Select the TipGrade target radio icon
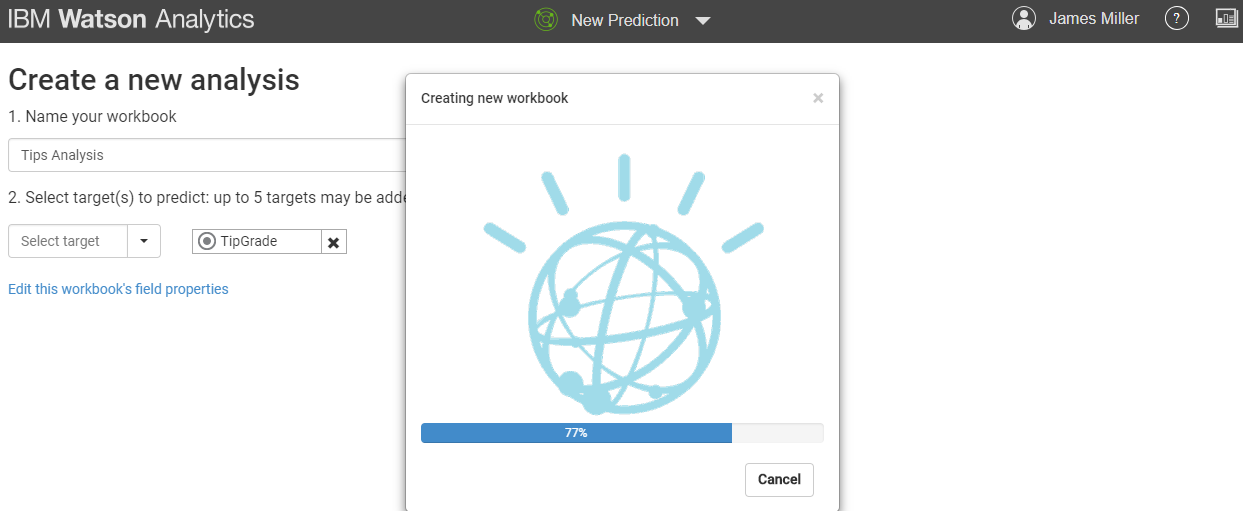 tap(207, 241)
